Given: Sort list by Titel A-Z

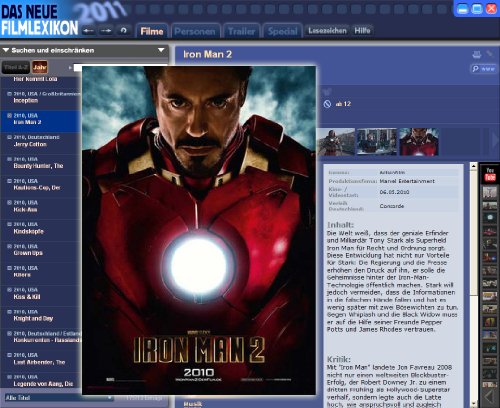Looking at the screenshot, I should 16,67.
